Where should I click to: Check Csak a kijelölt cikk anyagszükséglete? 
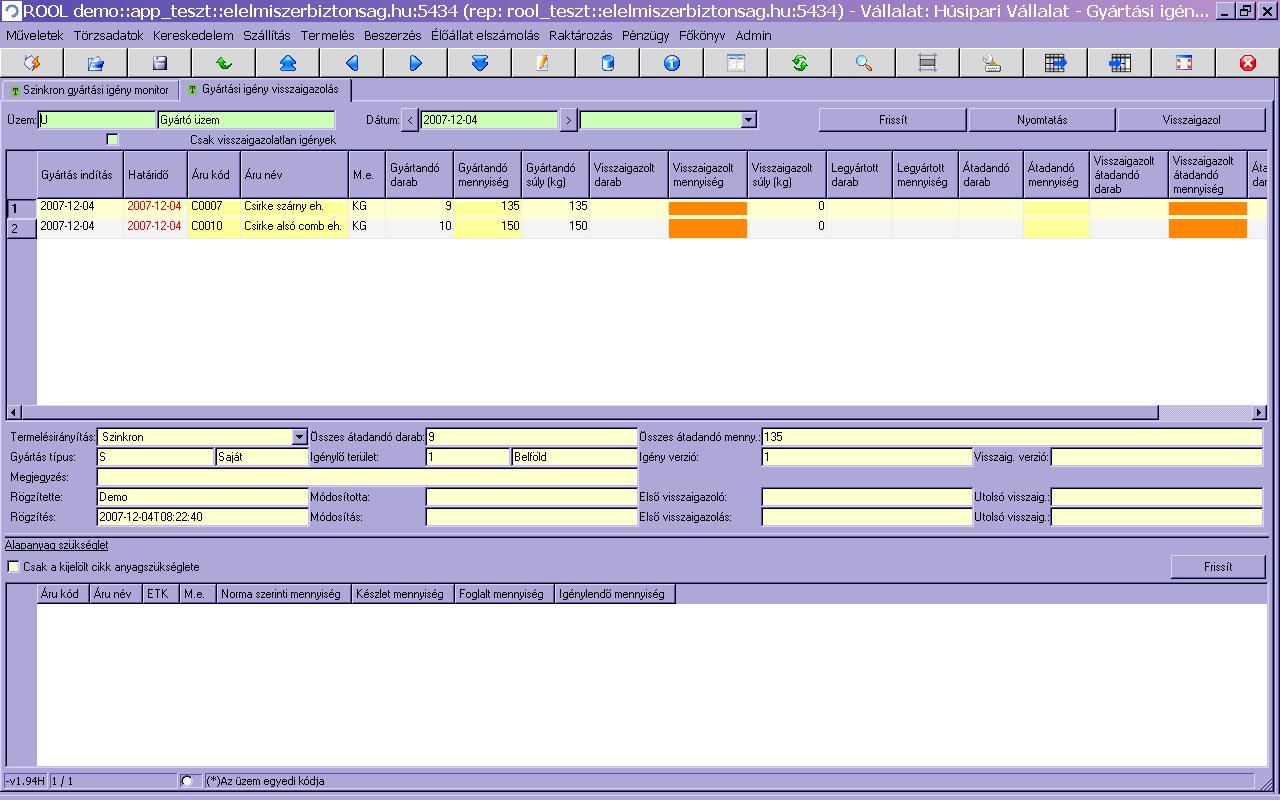point(14,567)
